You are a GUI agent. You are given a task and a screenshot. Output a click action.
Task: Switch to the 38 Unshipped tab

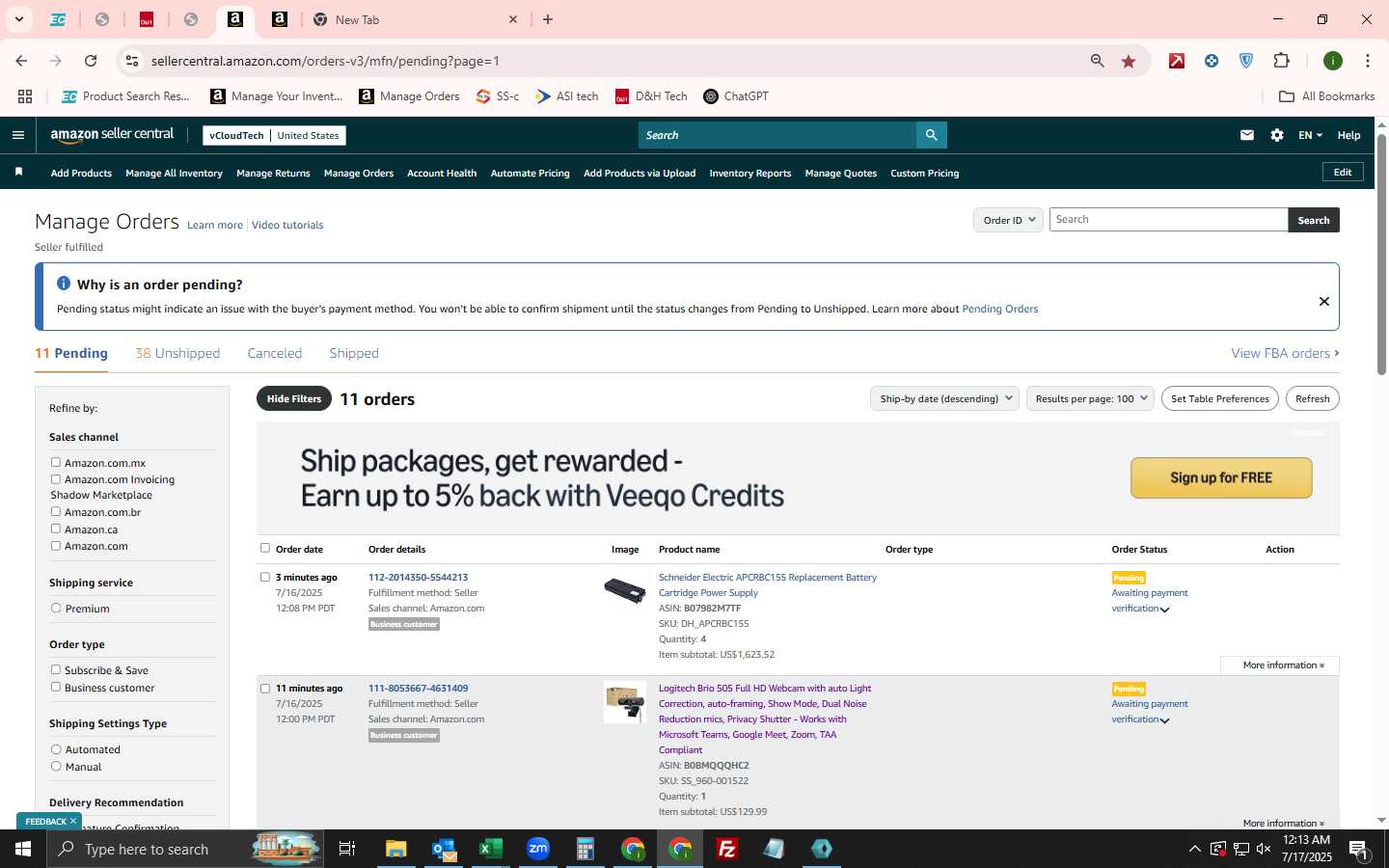[x=177, y=353]
